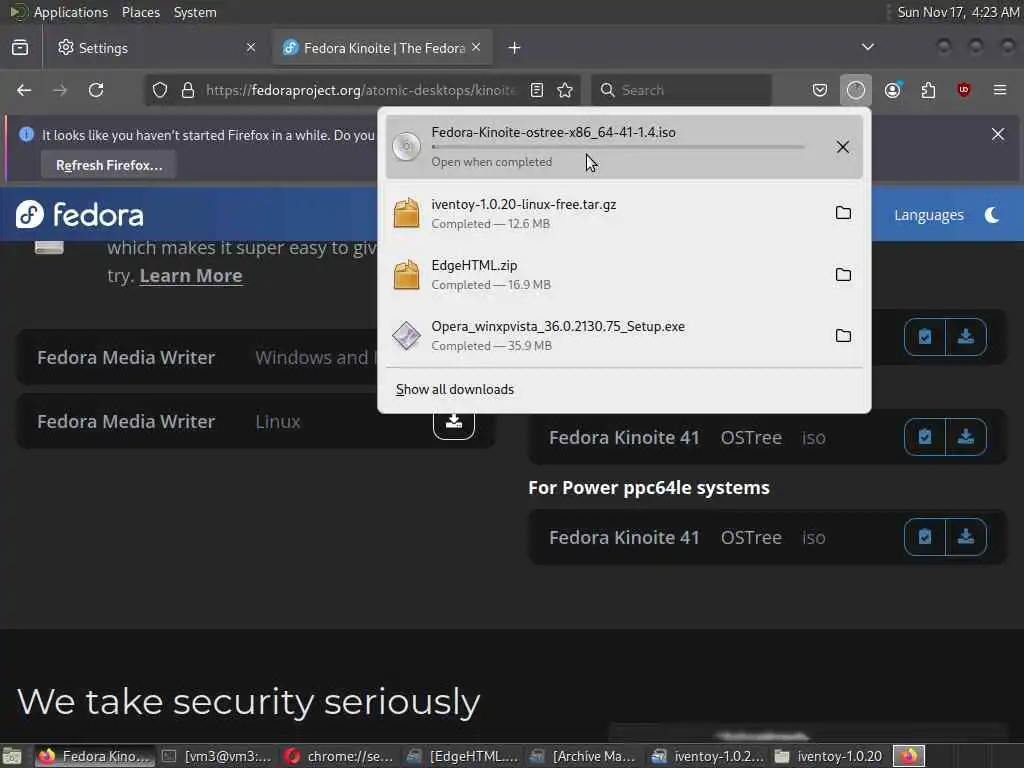The height and width of the screenshot is (768, 1024).
Task: Cancel the Fedora-Kinoite ISO download
Action: pyautogui.click(x=842, y=147)
